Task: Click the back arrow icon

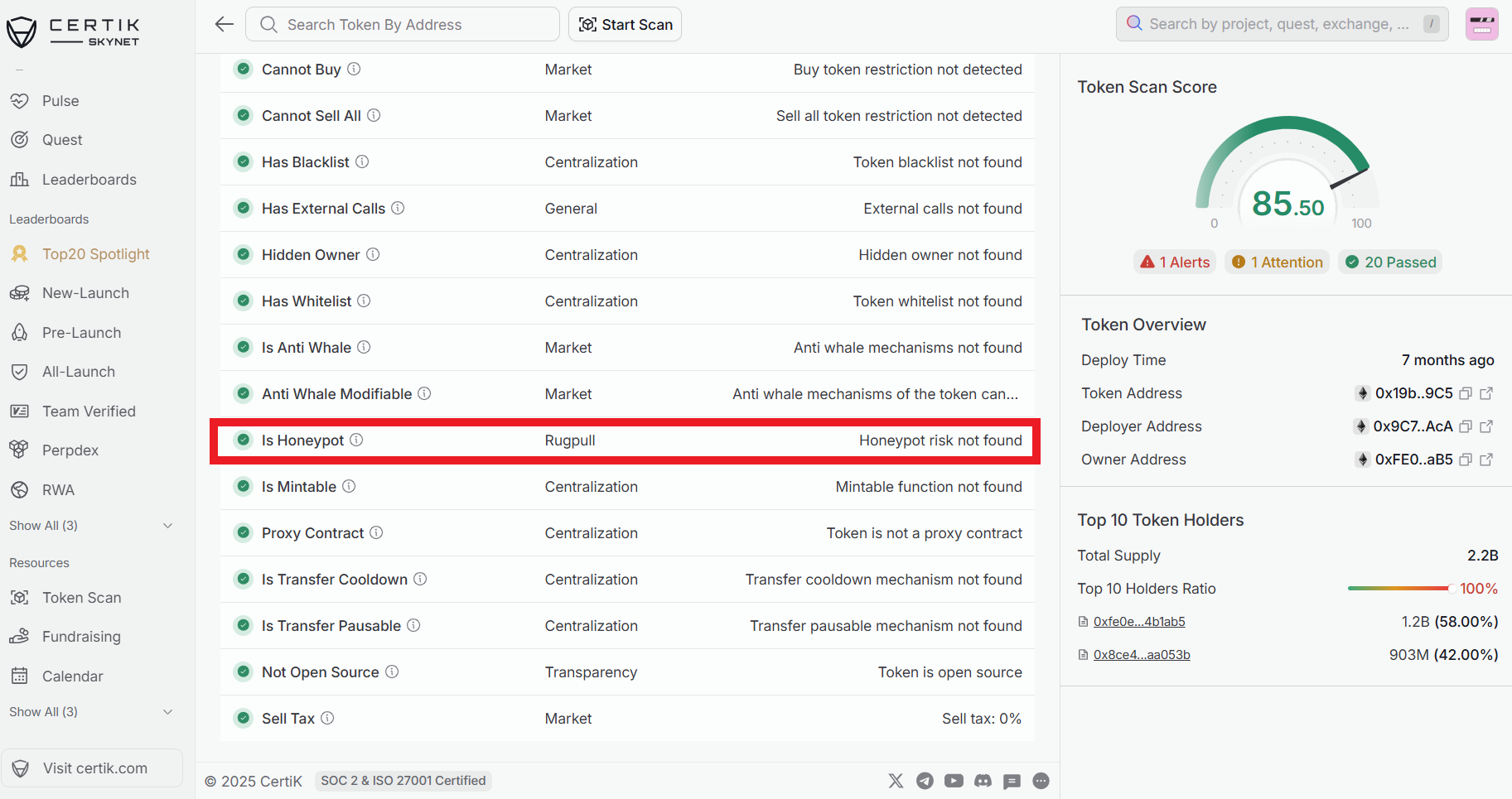Action: [x=225, y=24]
